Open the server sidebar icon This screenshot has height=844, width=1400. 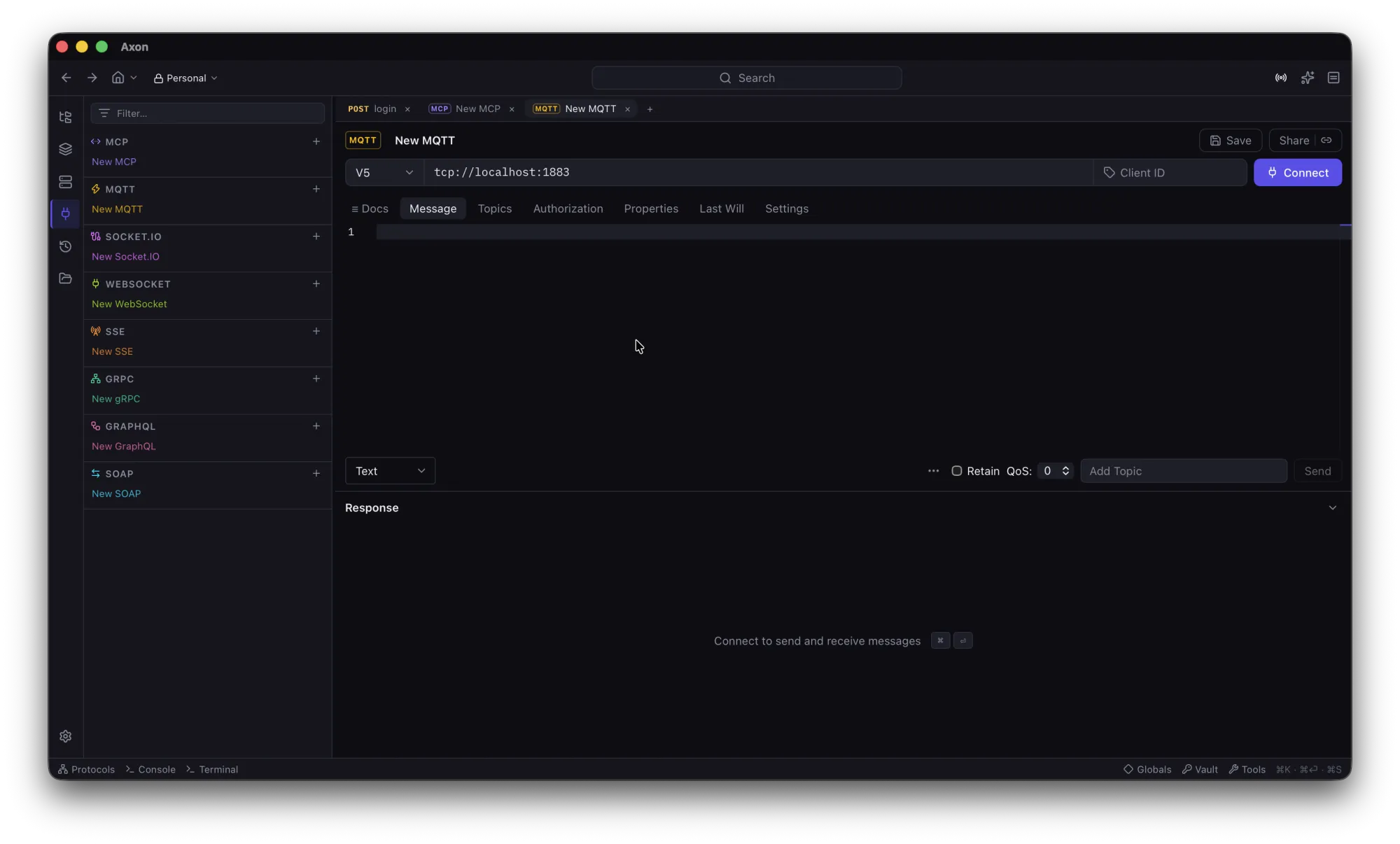[x=65, y=182]
